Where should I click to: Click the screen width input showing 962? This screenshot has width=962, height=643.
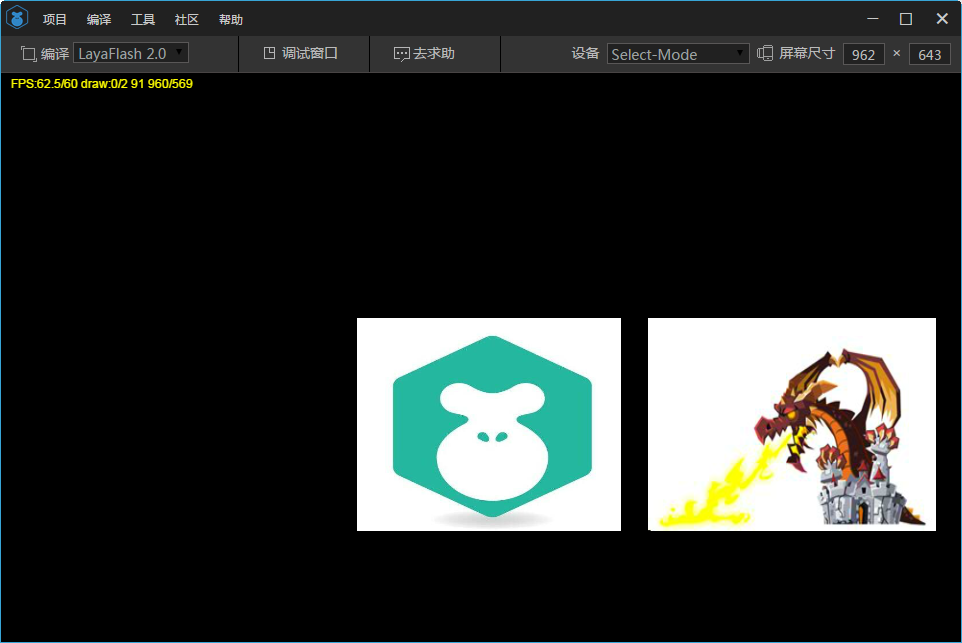[863, 54]
